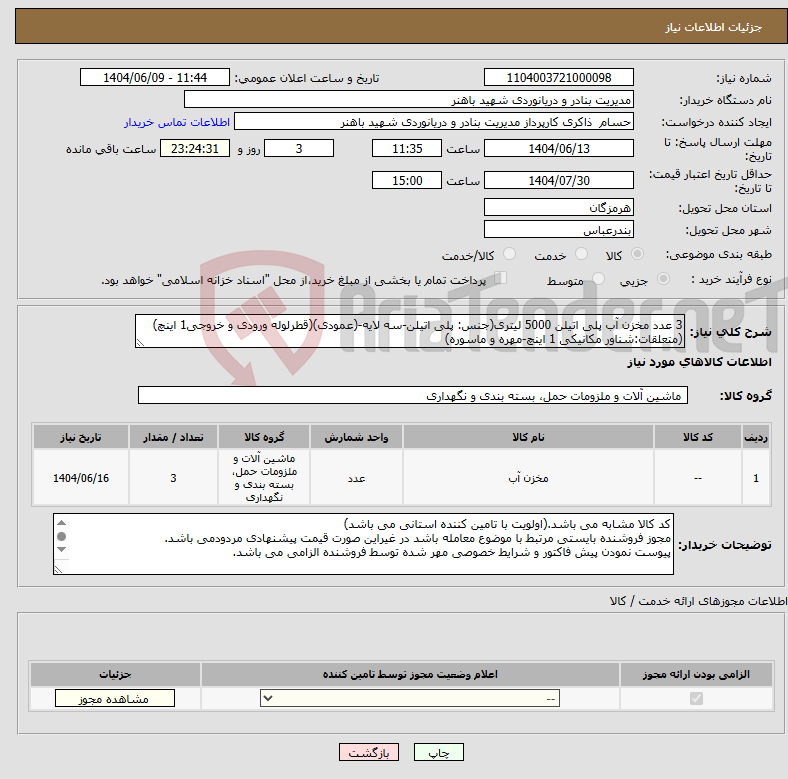Click the remaining days field showing 3
Image resolution: width=788 pixels, height=779 pixels.
pyautogui.click(x=299, y=149)
